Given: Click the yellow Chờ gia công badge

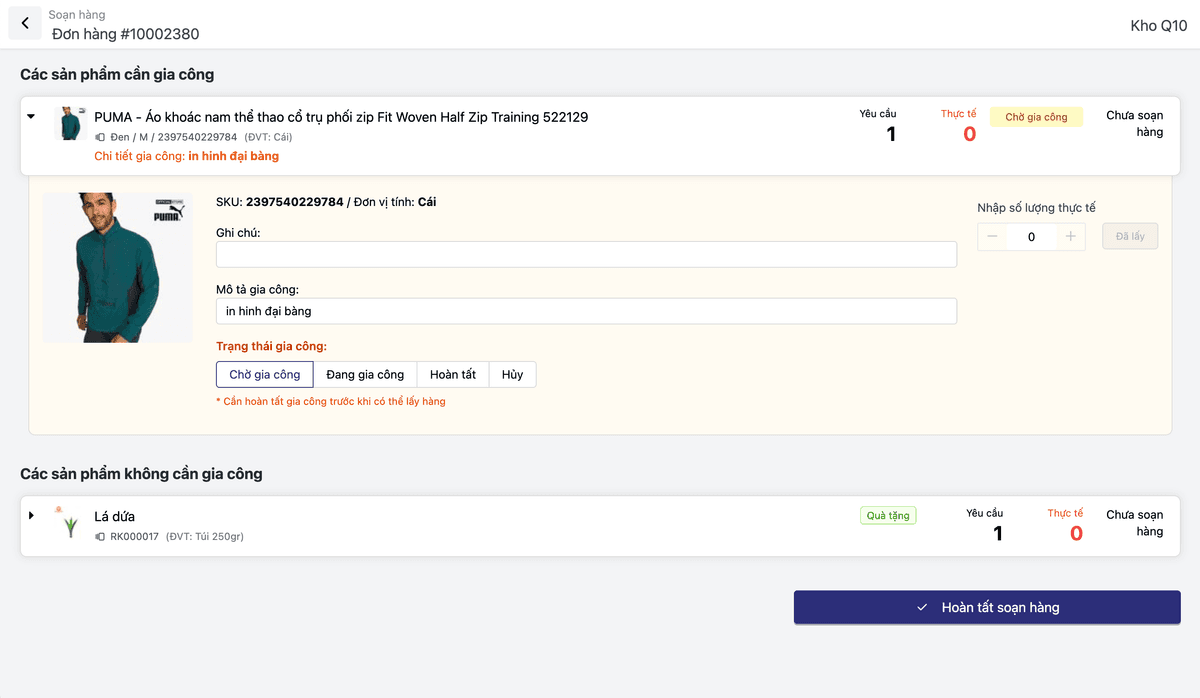Looking at the screenshot, I should [x=1036, y=117].
